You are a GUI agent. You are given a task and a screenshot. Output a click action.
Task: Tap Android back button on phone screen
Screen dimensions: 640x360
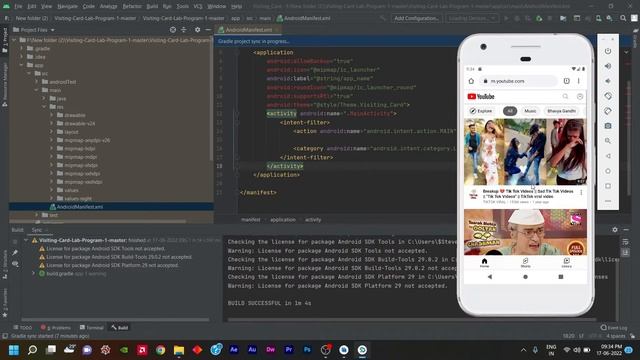[490, 277]
